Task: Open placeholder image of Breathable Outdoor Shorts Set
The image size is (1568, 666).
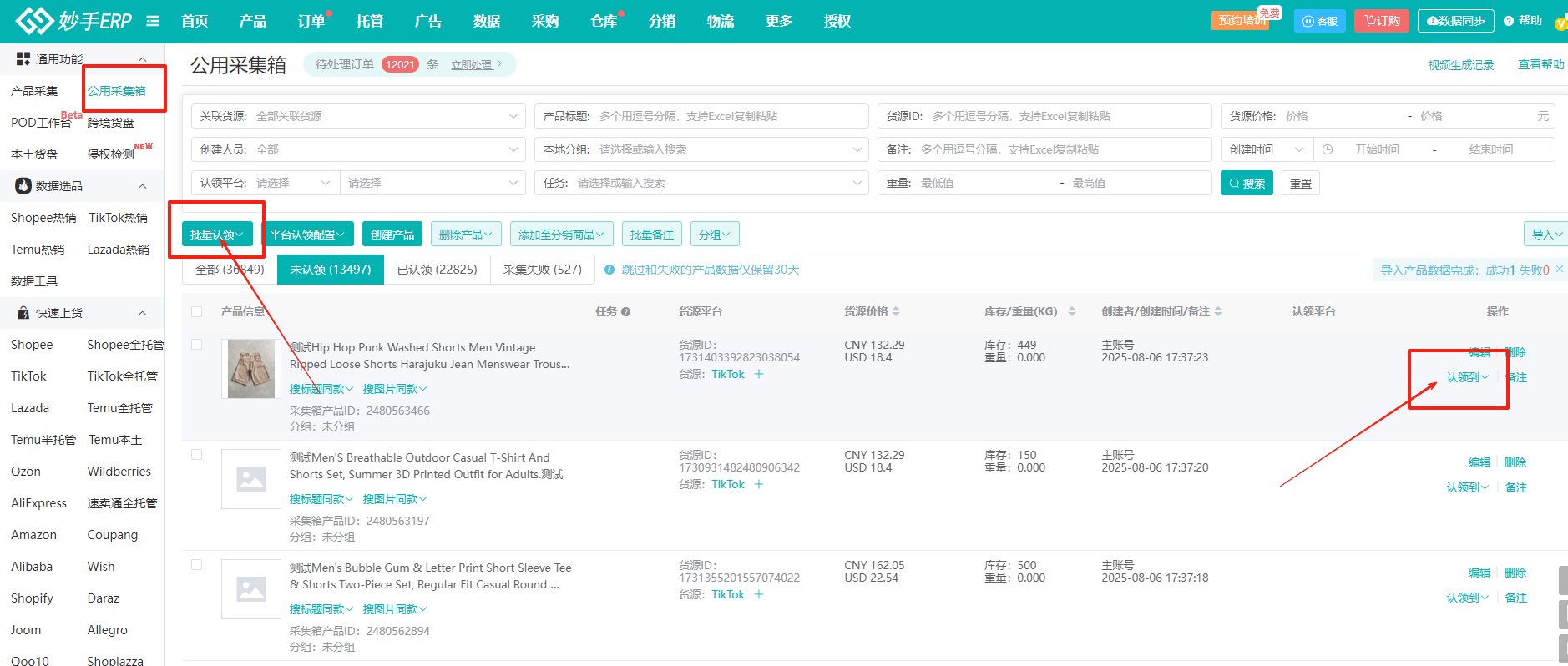Action: click(251, 479)
